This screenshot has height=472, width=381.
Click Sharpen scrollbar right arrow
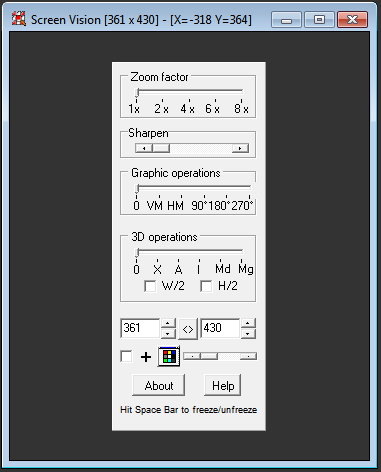point(240,148)
